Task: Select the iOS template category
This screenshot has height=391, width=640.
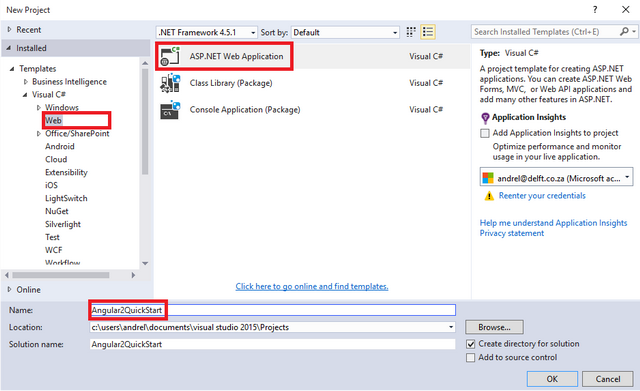Action: [x=51, y=185]
